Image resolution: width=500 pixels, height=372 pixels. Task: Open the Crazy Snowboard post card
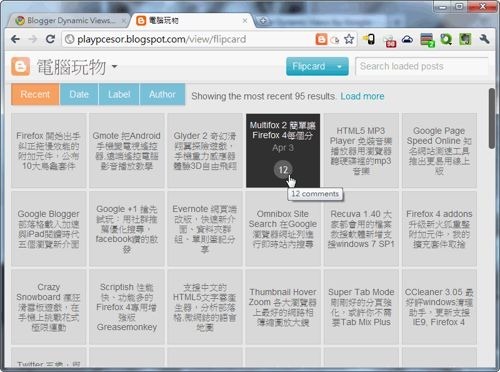(x=49, y=307)
